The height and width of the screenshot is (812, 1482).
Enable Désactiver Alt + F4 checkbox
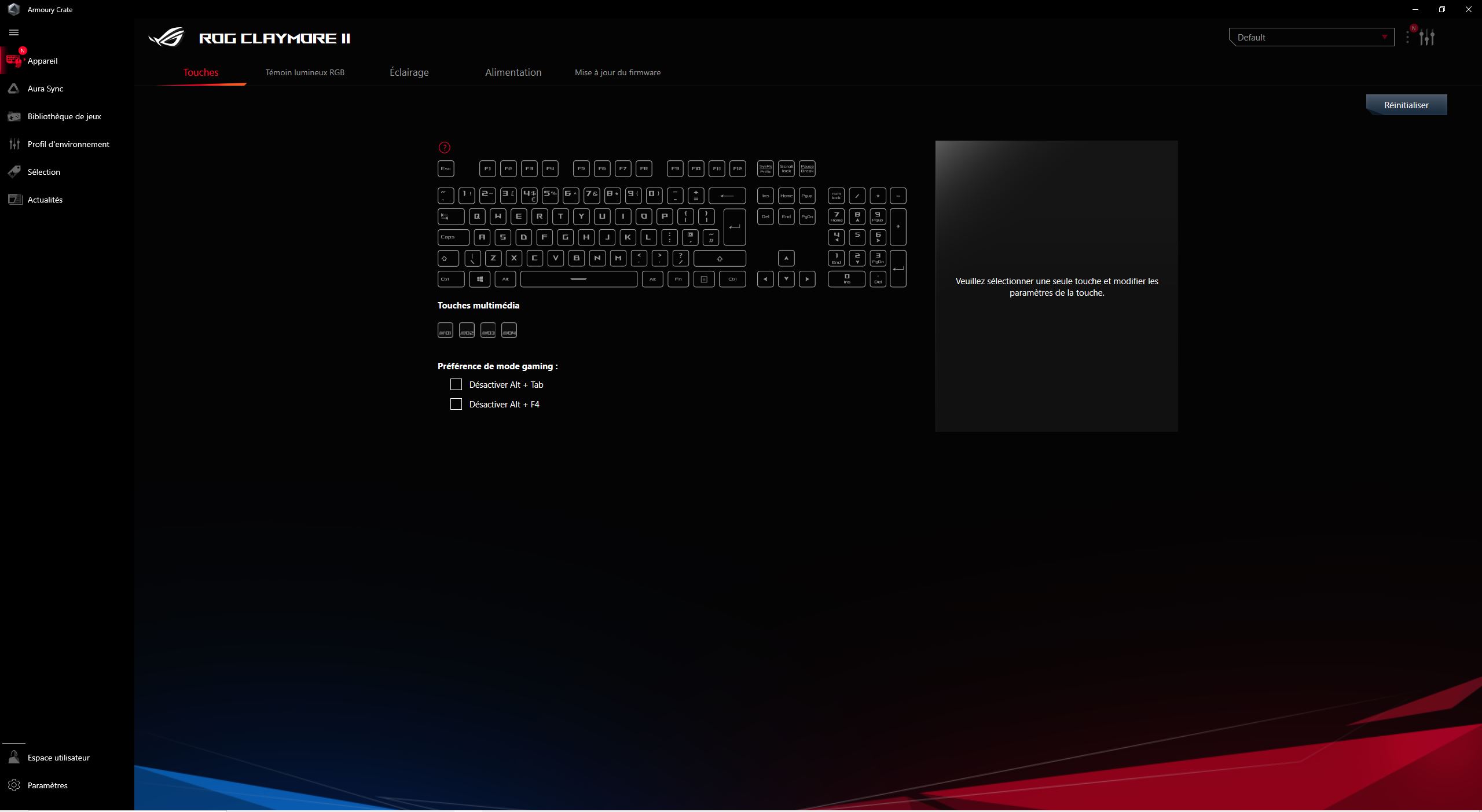(456, 404)
